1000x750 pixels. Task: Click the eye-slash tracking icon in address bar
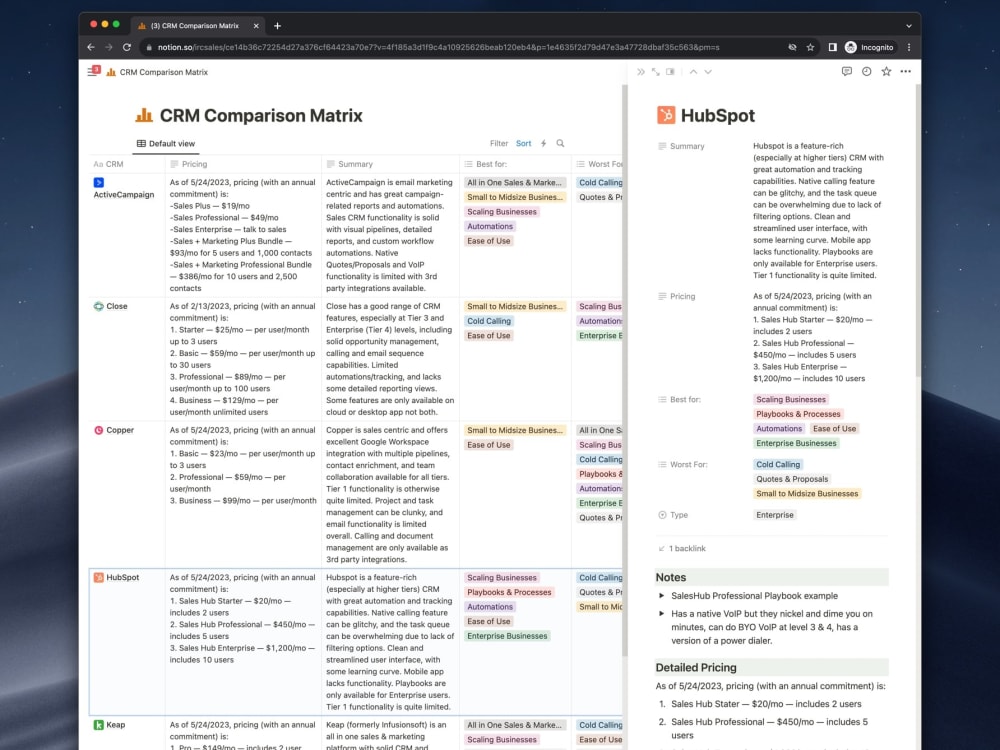tap(792, 47)
